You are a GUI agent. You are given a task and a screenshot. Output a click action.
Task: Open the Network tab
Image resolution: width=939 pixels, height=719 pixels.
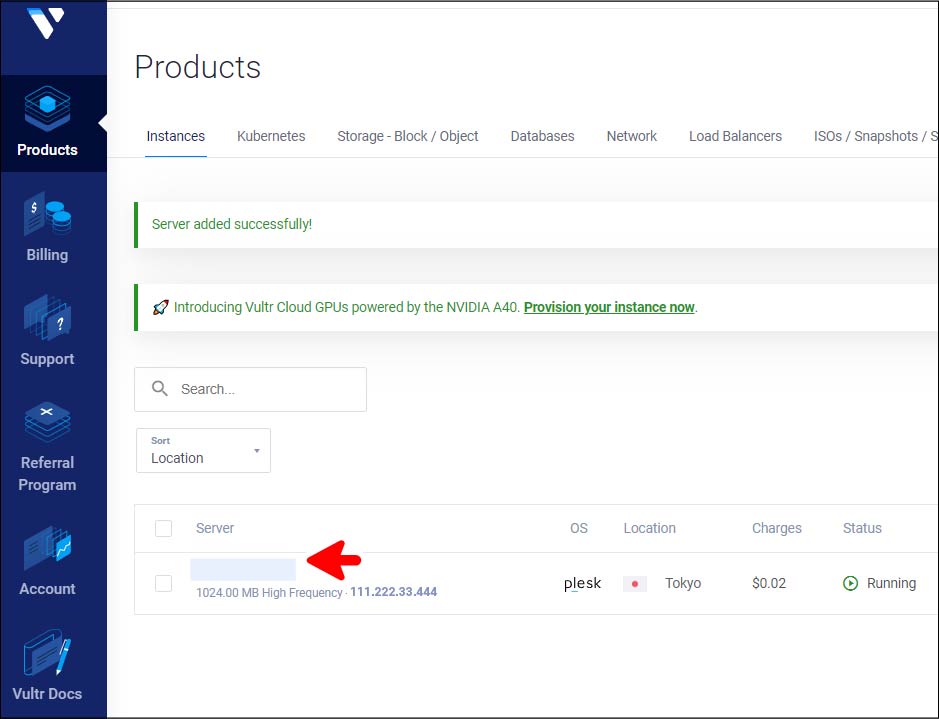(x=631, y=136)
